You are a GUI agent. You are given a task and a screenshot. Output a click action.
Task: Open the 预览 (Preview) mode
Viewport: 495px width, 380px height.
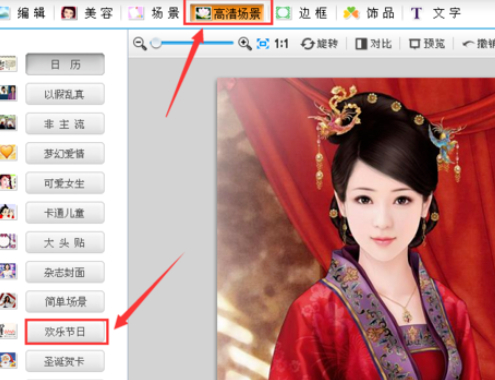[x=427, y=44]
